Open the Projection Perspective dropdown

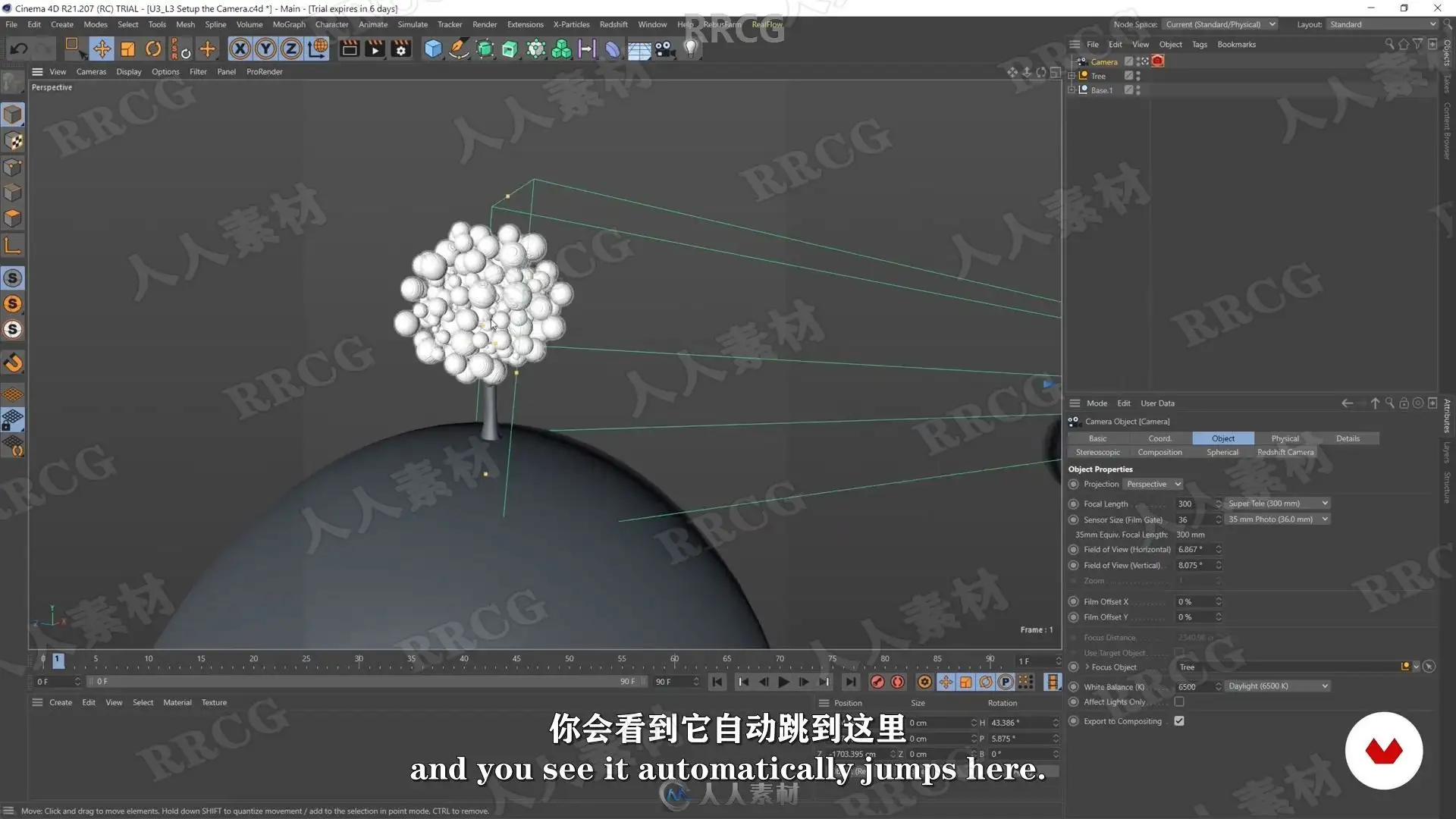(1153, 485)
